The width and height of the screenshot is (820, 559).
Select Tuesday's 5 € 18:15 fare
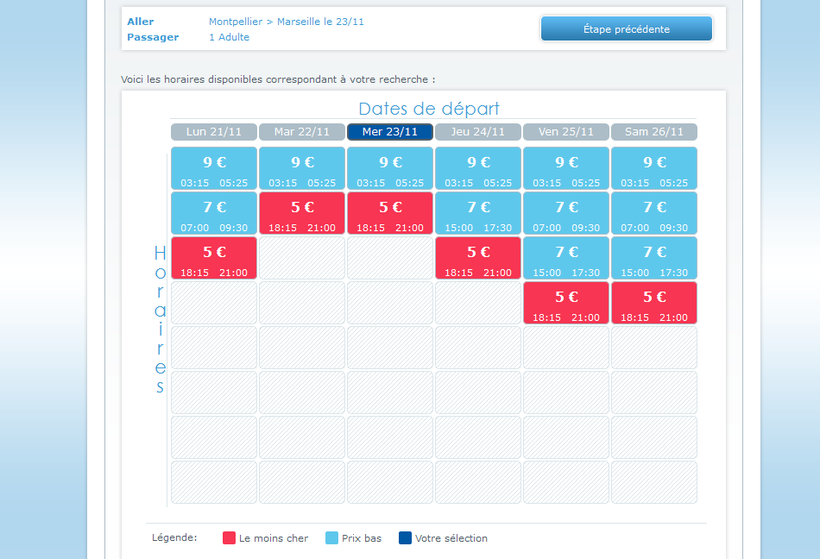[302, 214]
